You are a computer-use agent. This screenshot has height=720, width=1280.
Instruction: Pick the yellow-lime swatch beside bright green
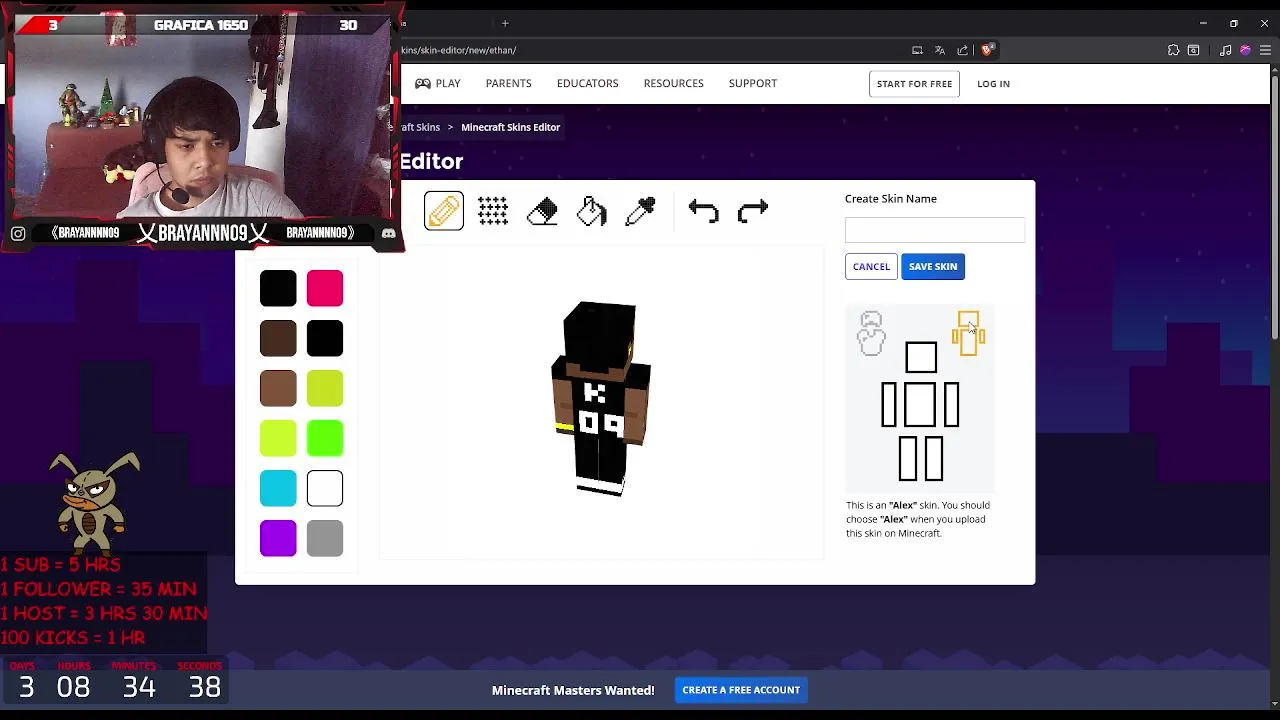(278, 438)
